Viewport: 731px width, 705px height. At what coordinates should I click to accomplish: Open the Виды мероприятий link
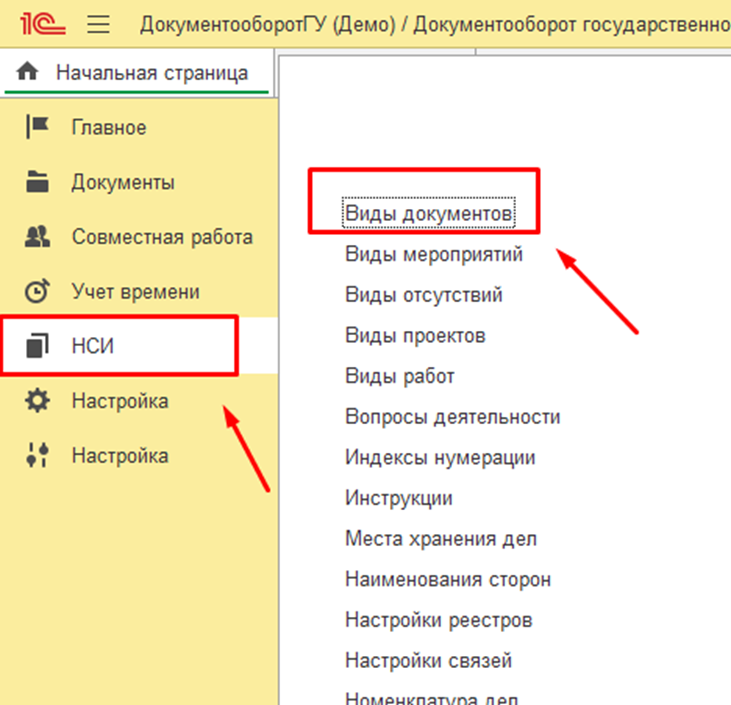click(x=434, y=254)
